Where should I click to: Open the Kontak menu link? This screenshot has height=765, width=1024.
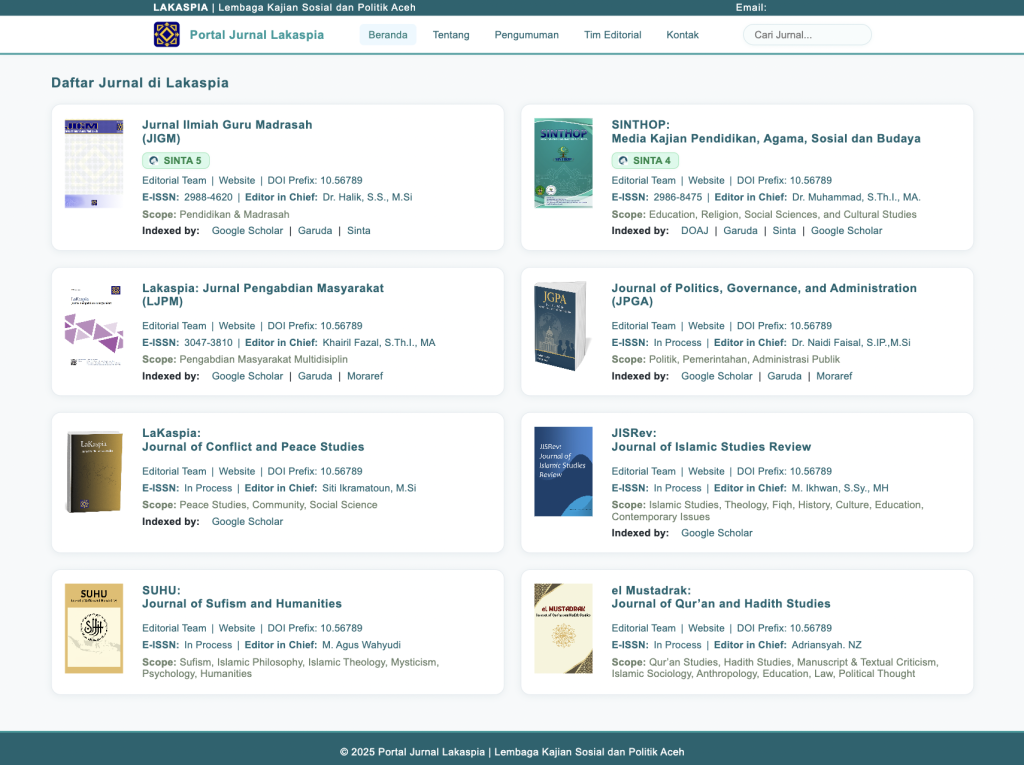[682, 35]
